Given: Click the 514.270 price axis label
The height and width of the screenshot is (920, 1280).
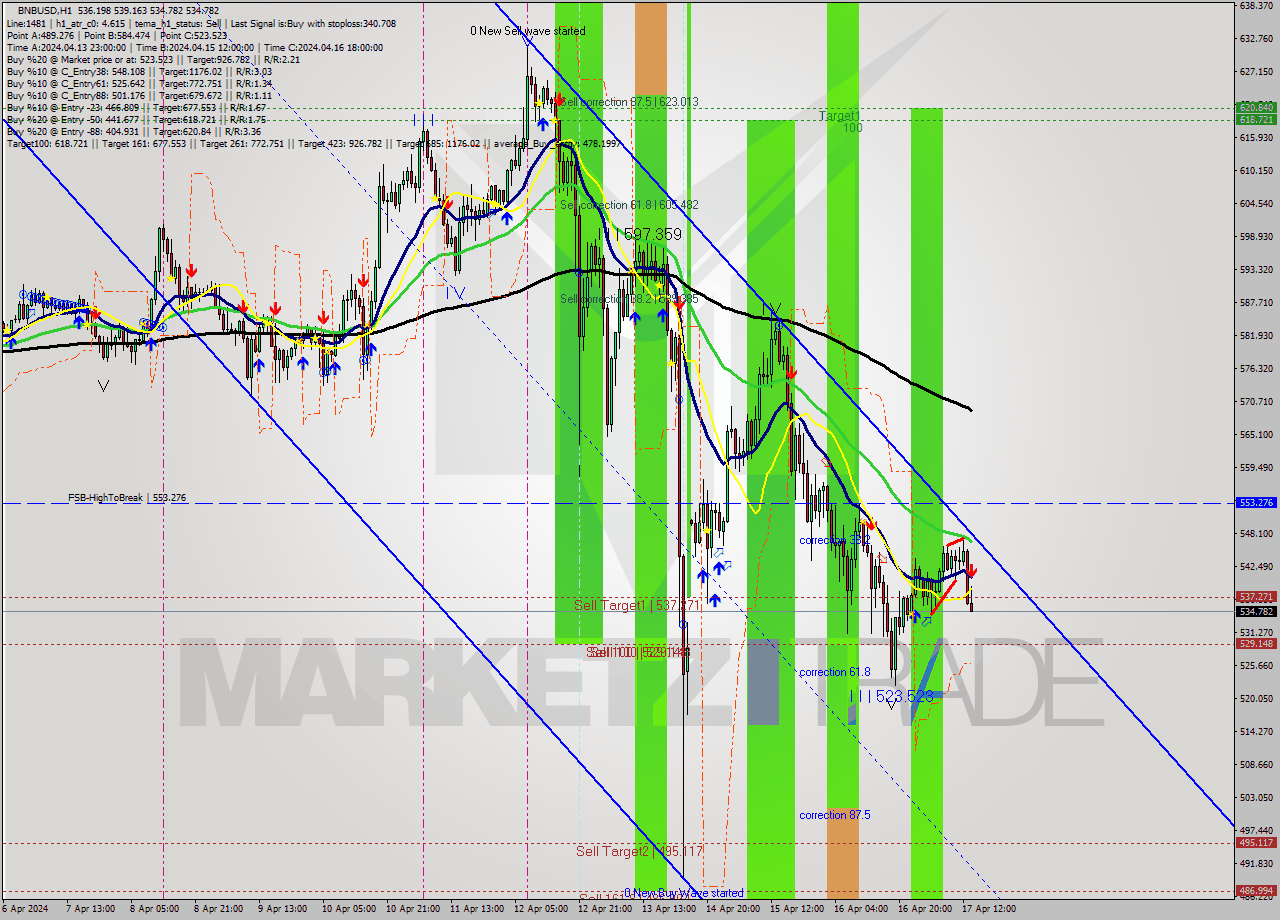Looking at the screenshot, I should tap(1256, 732).
